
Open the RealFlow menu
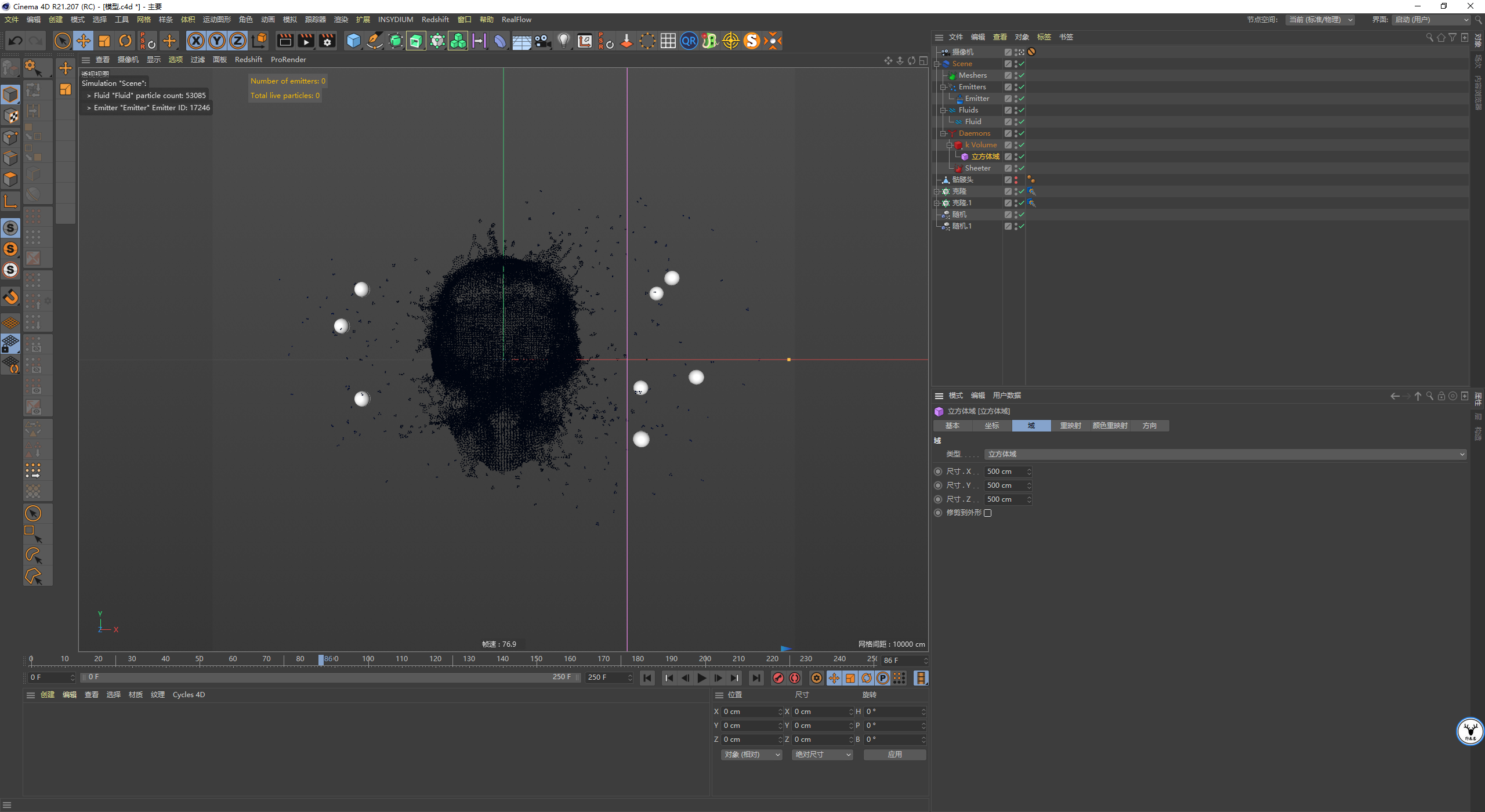516,19
